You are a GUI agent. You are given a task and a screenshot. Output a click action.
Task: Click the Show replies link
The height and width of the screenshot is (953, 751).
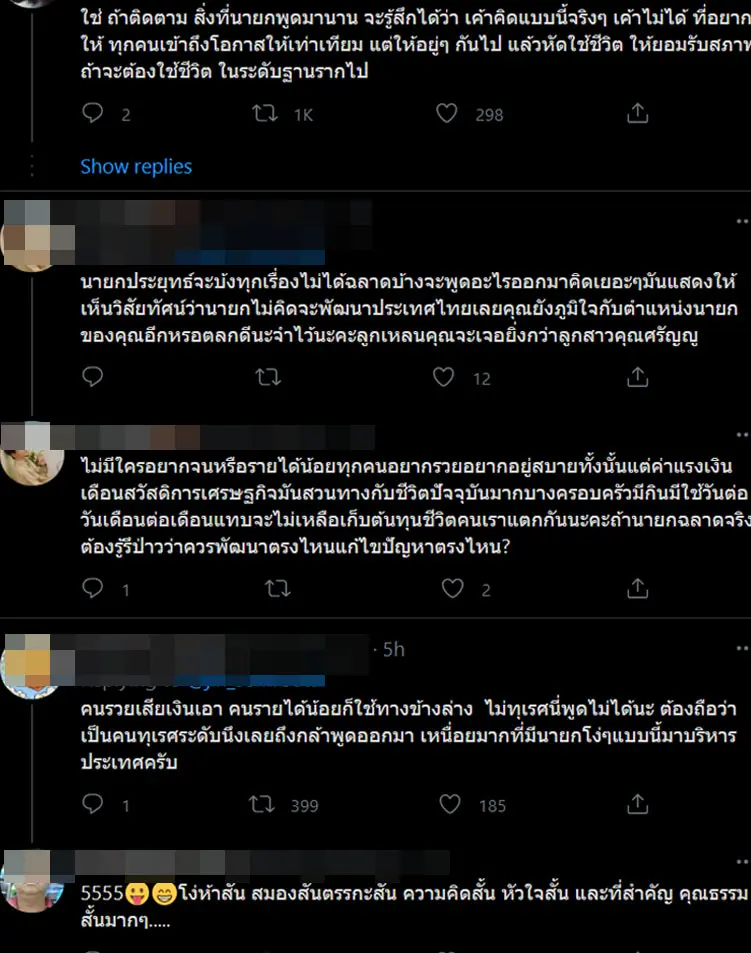(136, 167)
